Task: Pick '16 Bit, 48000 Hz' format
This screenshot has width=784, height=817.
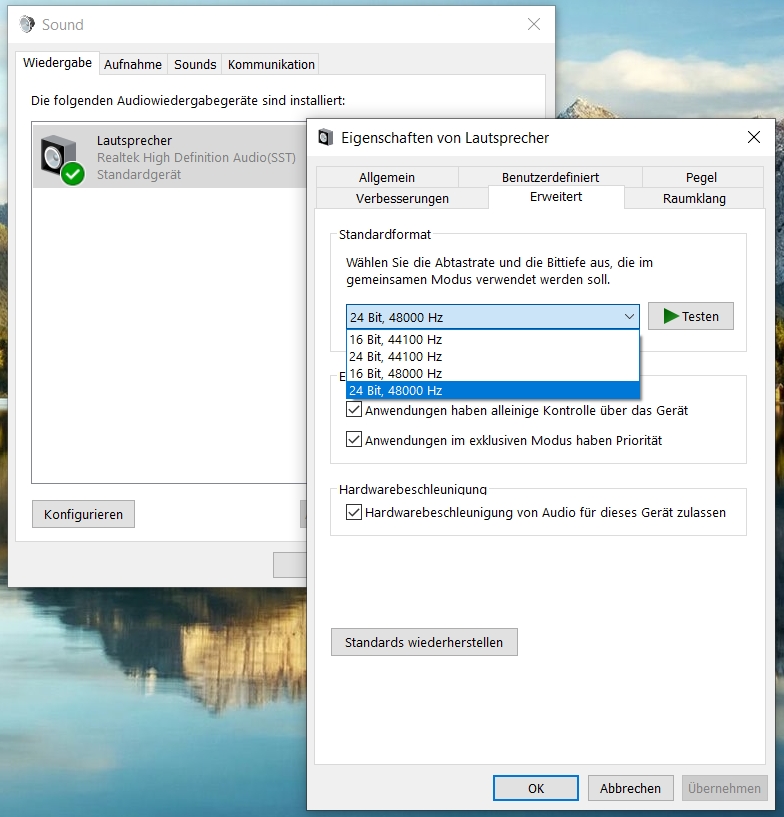Action: [x=395, y=373]
